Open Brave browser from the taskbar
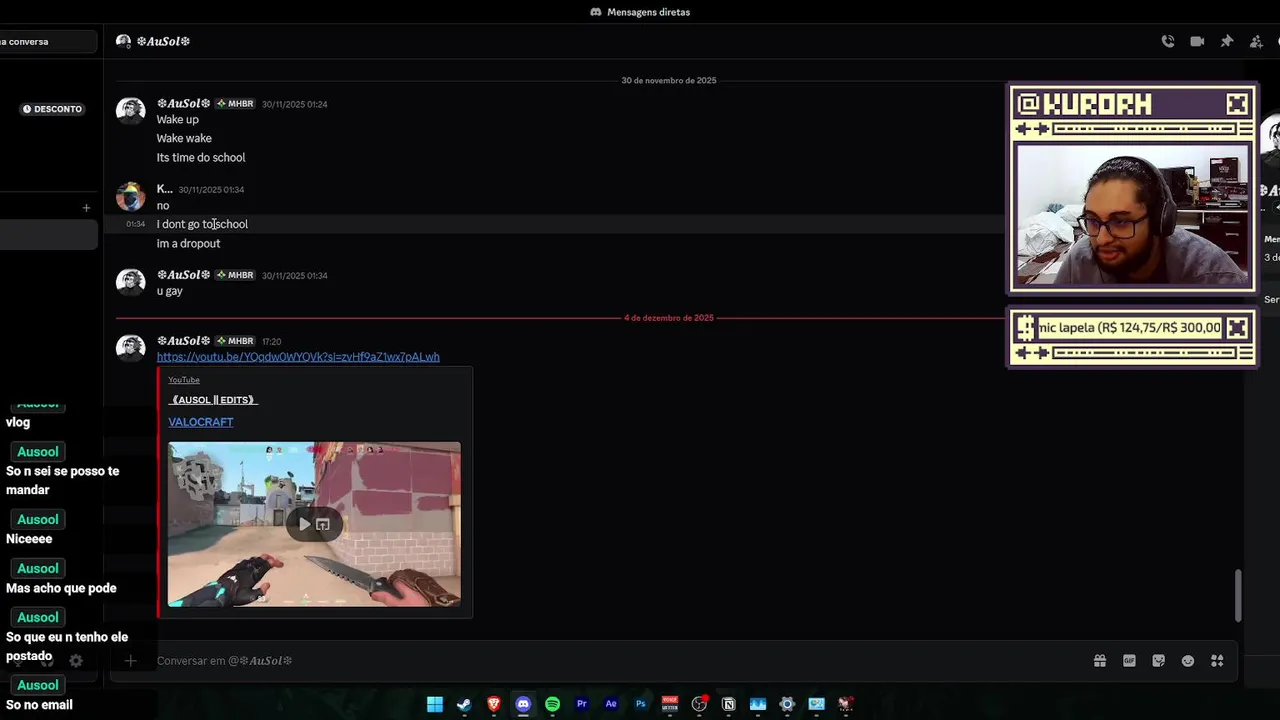Screen dimensions: 1280x720 coord(494,704)
